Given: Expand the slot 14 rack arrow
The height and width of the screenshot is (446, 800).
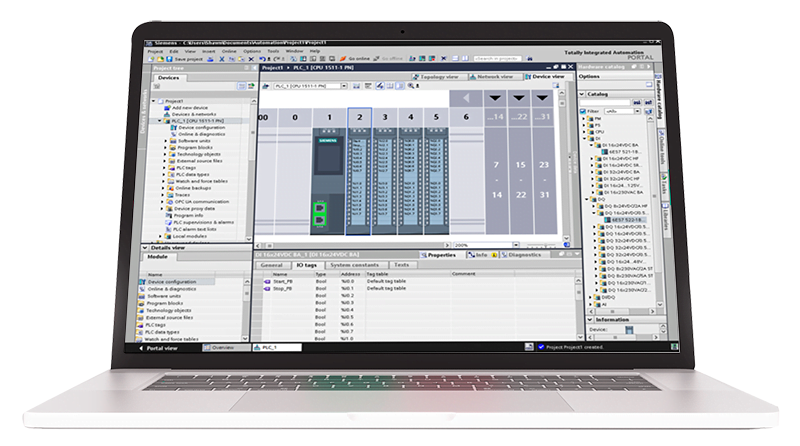Looking at the screenshot, I should [x=493, y=98].
